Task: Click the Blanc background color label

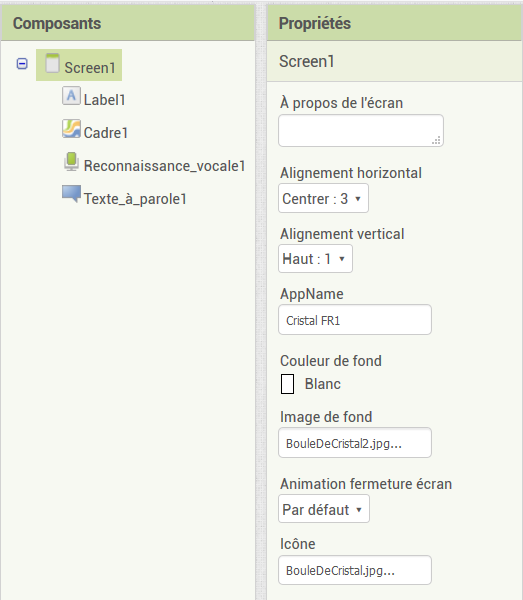Action: tap(323, 384)
